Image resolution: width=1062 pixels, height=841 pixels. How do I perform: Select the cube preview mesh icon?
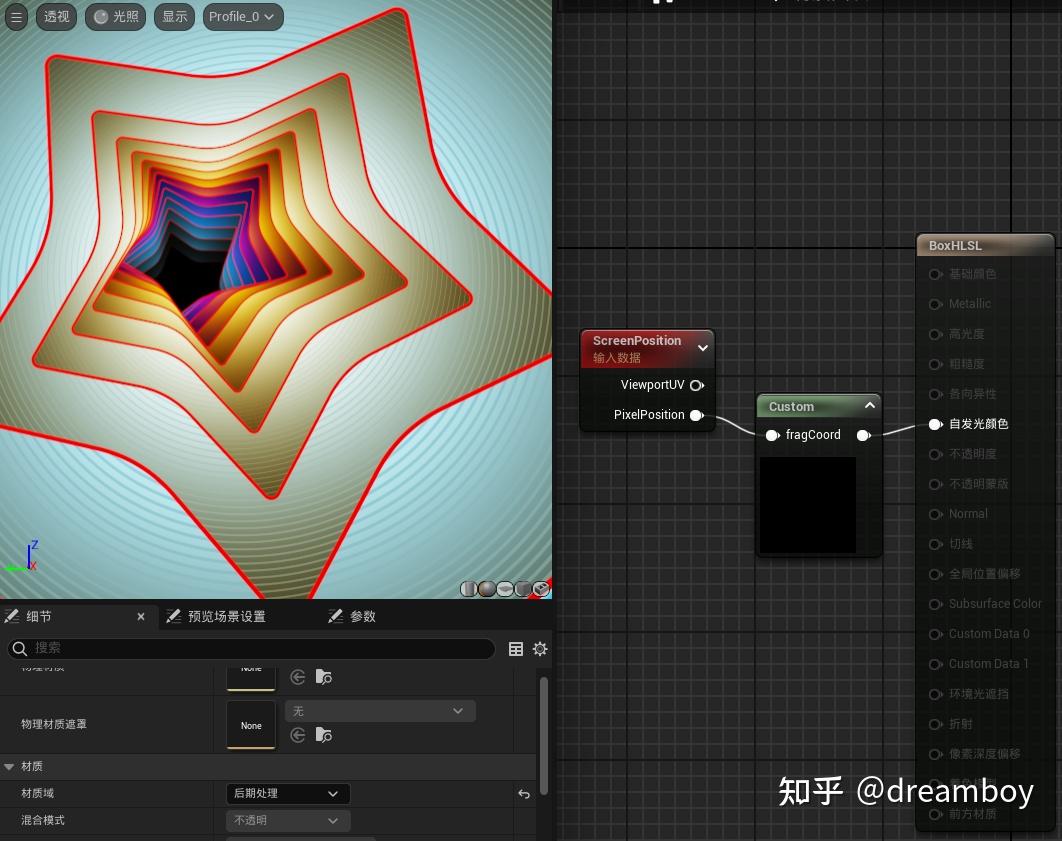coord(523,589)
